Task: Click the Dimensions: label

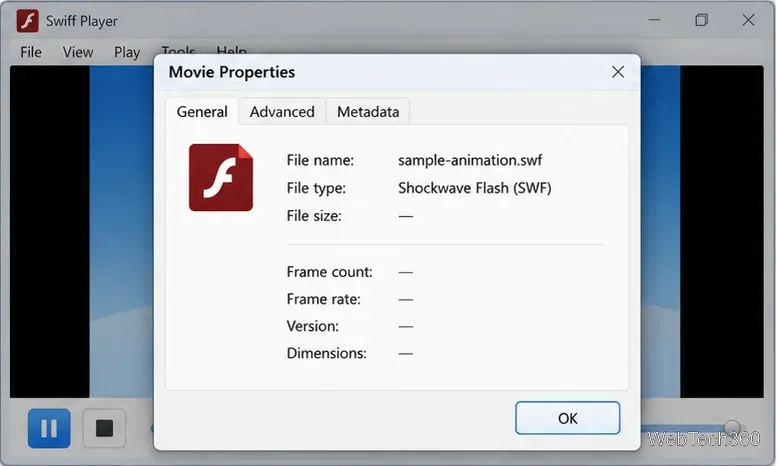Action: click(x=326, y=353)
